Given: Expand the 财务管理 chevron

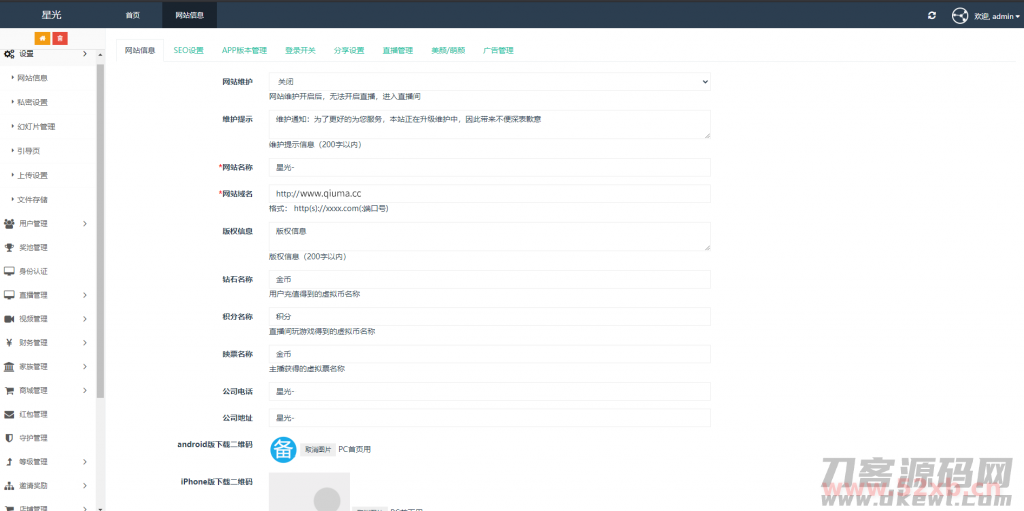Looking at the screenshot, I should click(x=85, y=342).
